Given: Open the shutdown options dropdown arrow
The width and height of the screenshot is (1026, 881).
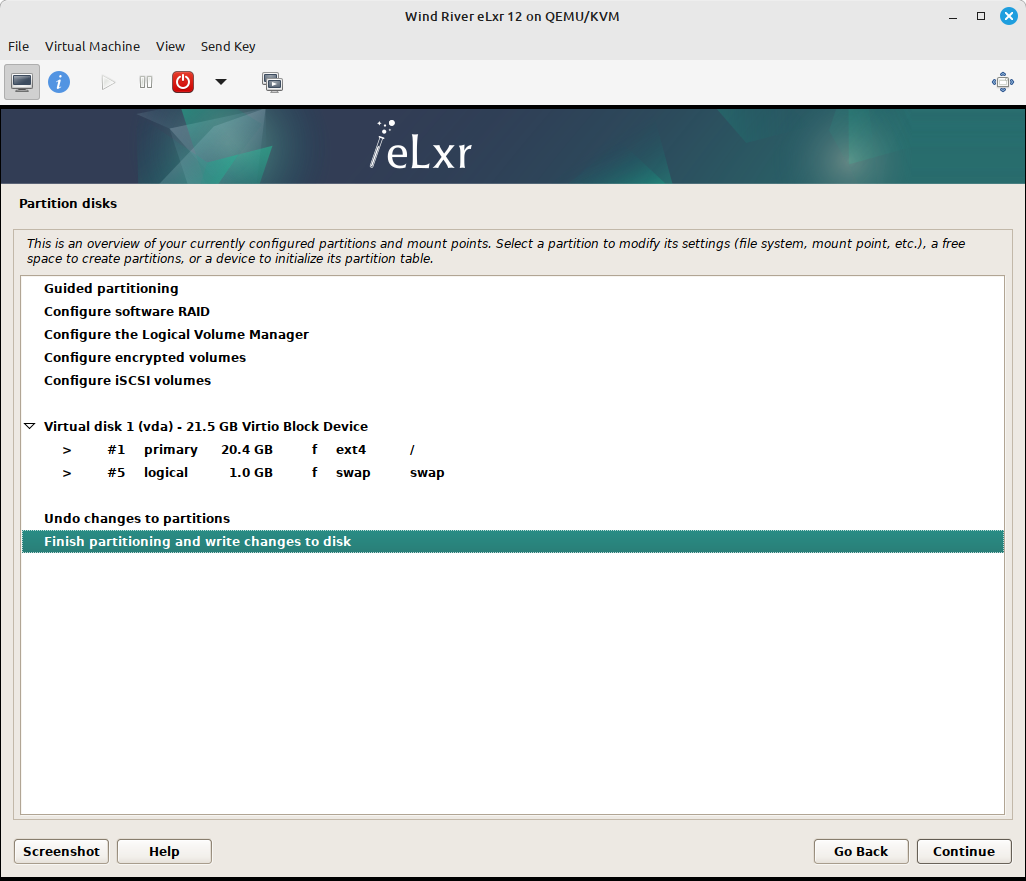Looking at the screenshot, I should point(220,82).
